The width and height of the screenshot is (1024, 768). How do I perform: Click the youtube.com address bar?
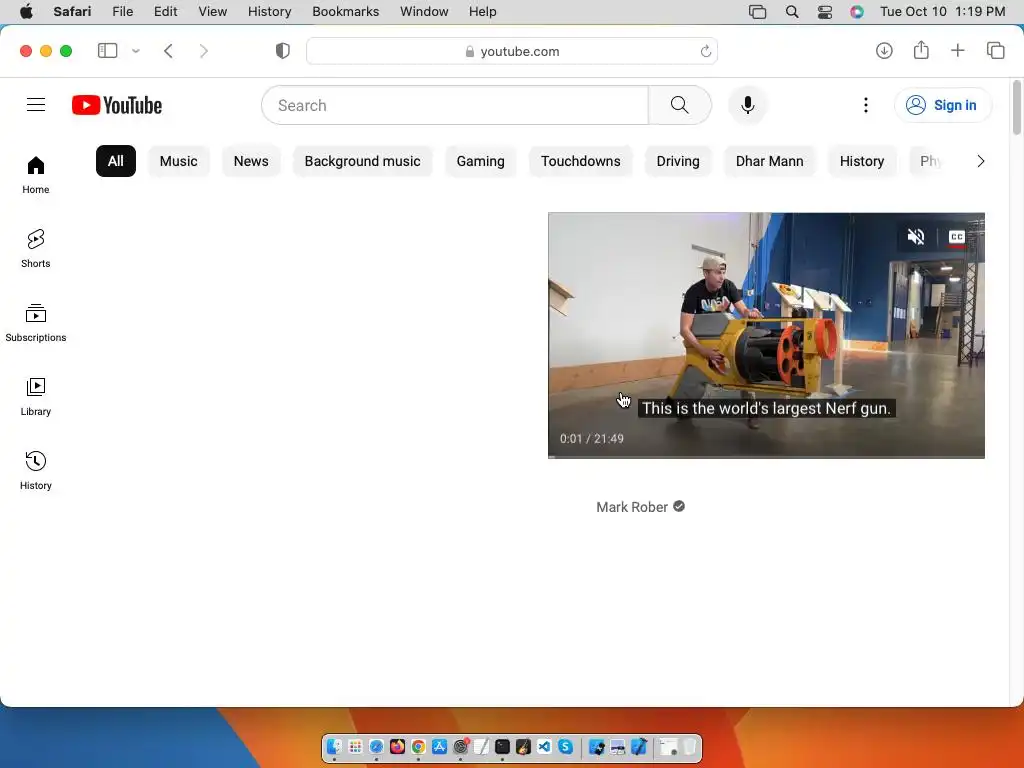pyautogui.click(x=512, y=51)
